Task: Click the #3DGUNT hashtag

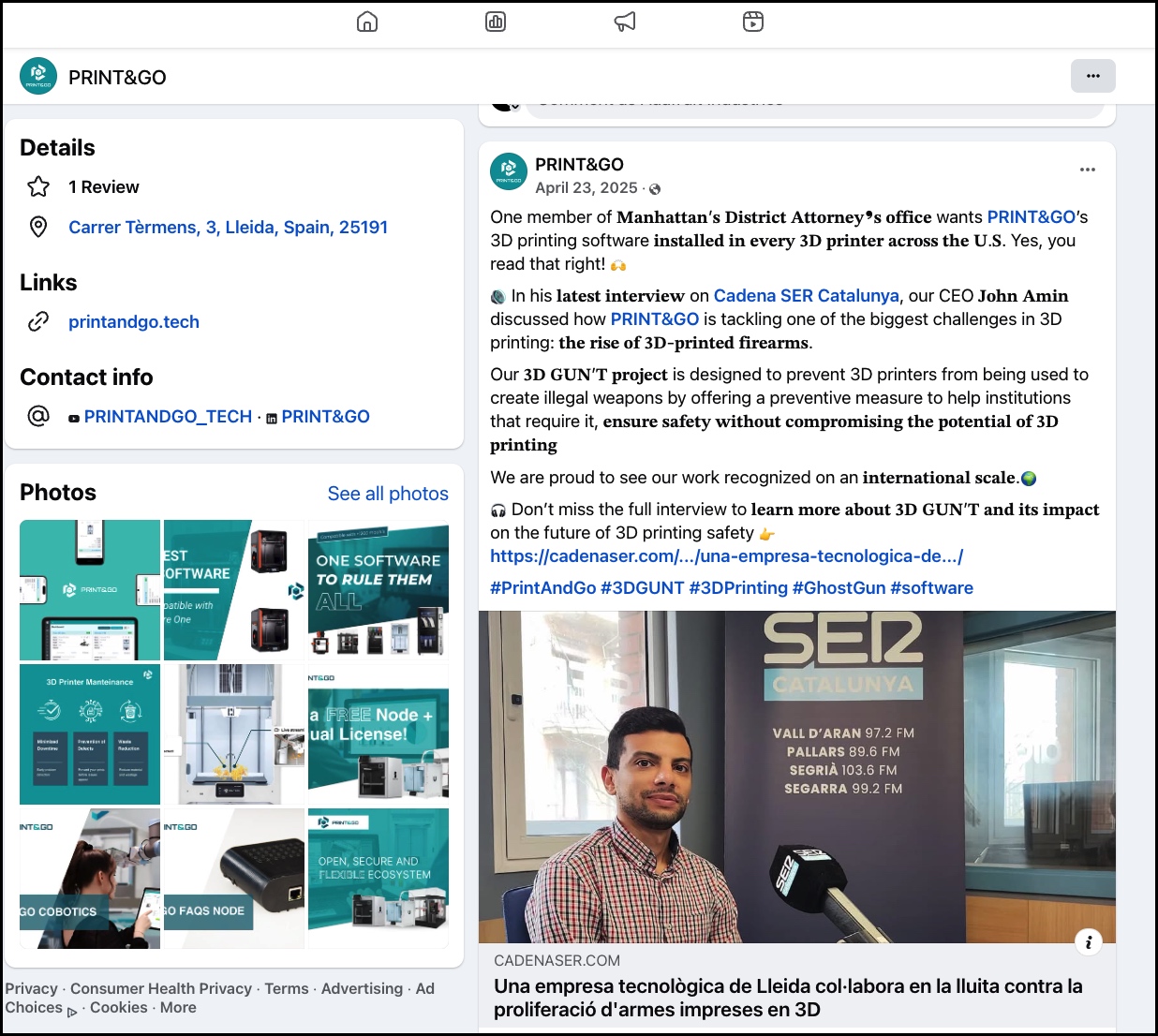Action: tap(642, 587)
